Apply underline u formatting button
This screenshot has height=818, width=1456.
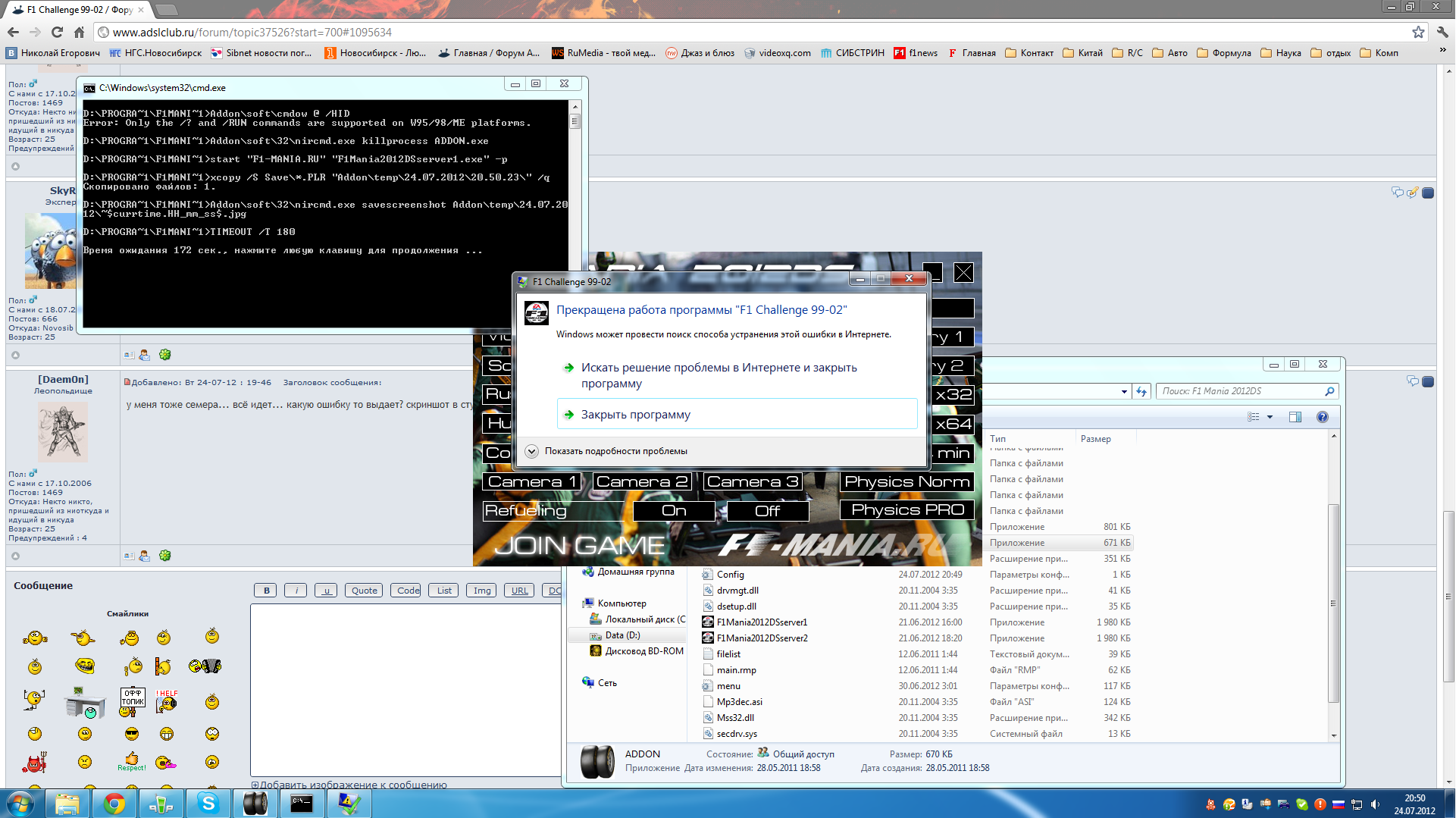pyautogui.click(x=326, y=591)
